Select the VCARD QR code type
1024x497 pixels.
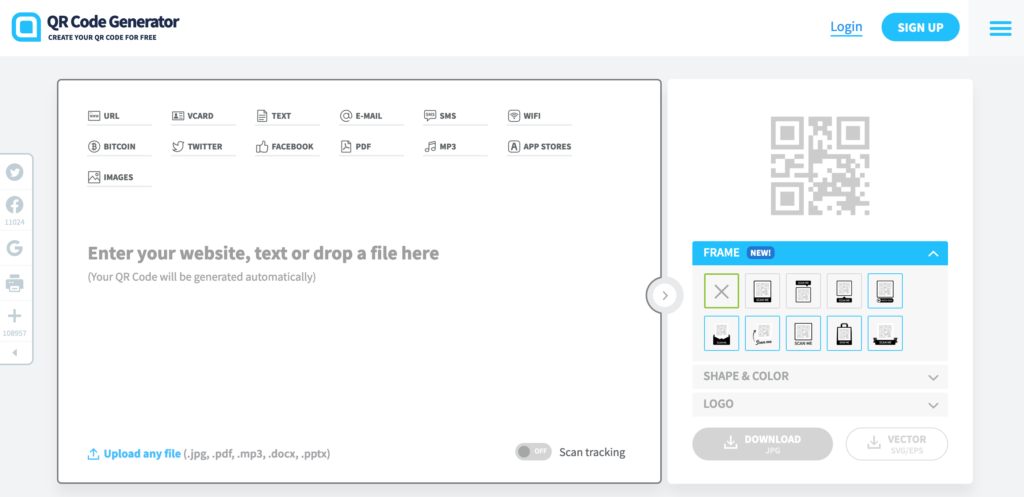pos(203,116)
